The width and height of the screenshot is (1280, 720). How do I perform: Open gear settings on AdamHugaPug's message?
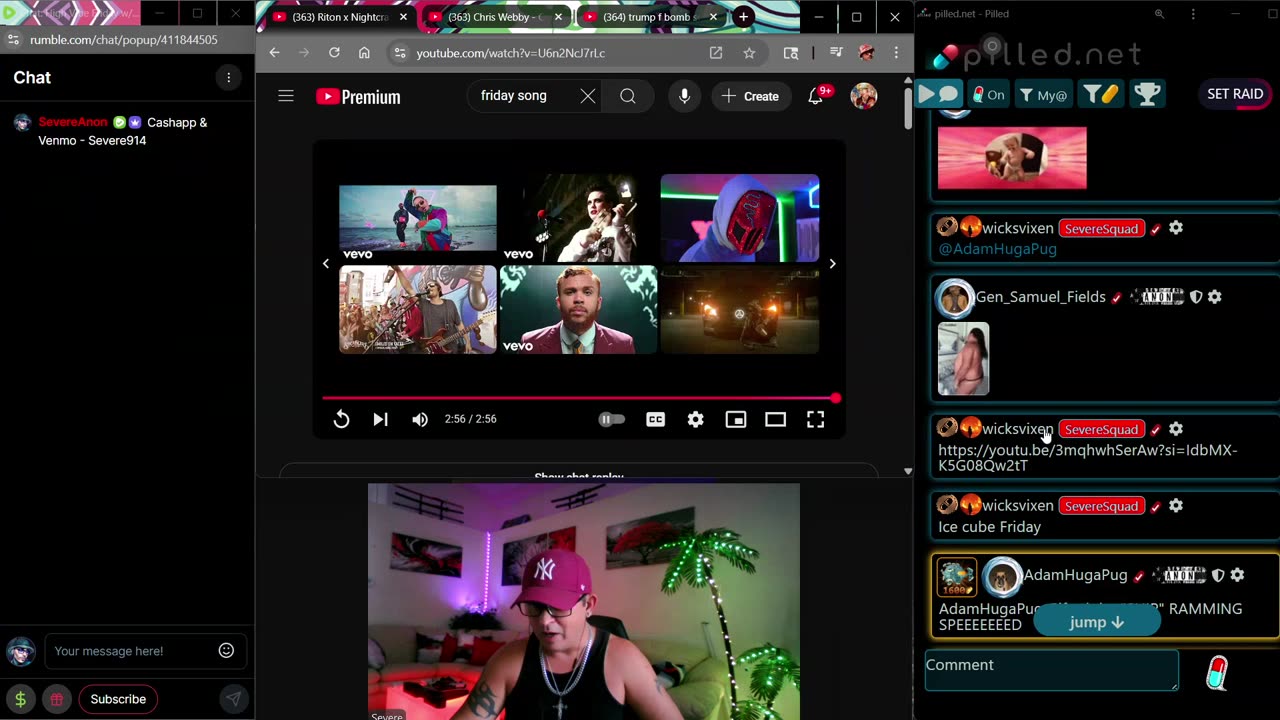tap(1237, 575)
